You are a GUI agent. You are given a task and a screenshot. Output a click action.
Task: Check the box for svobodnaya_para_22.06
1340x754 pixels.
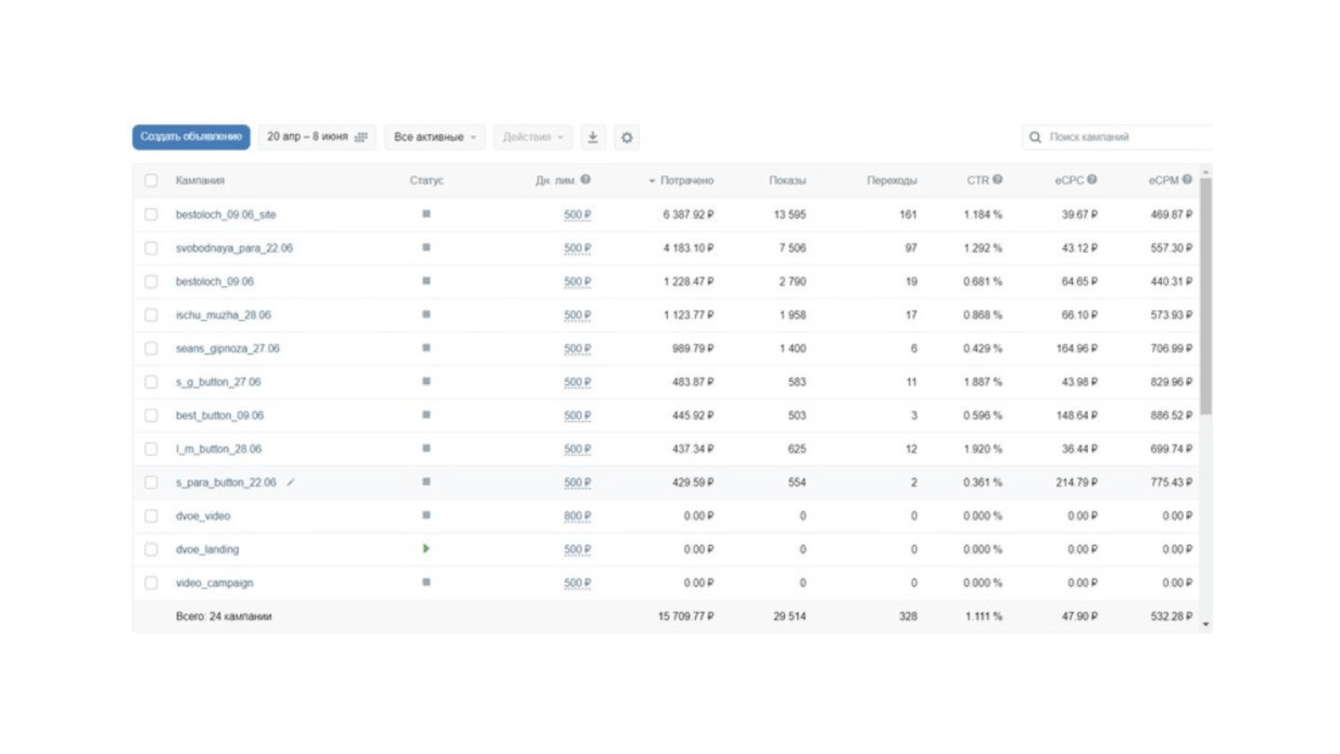[x=151, y=248]
